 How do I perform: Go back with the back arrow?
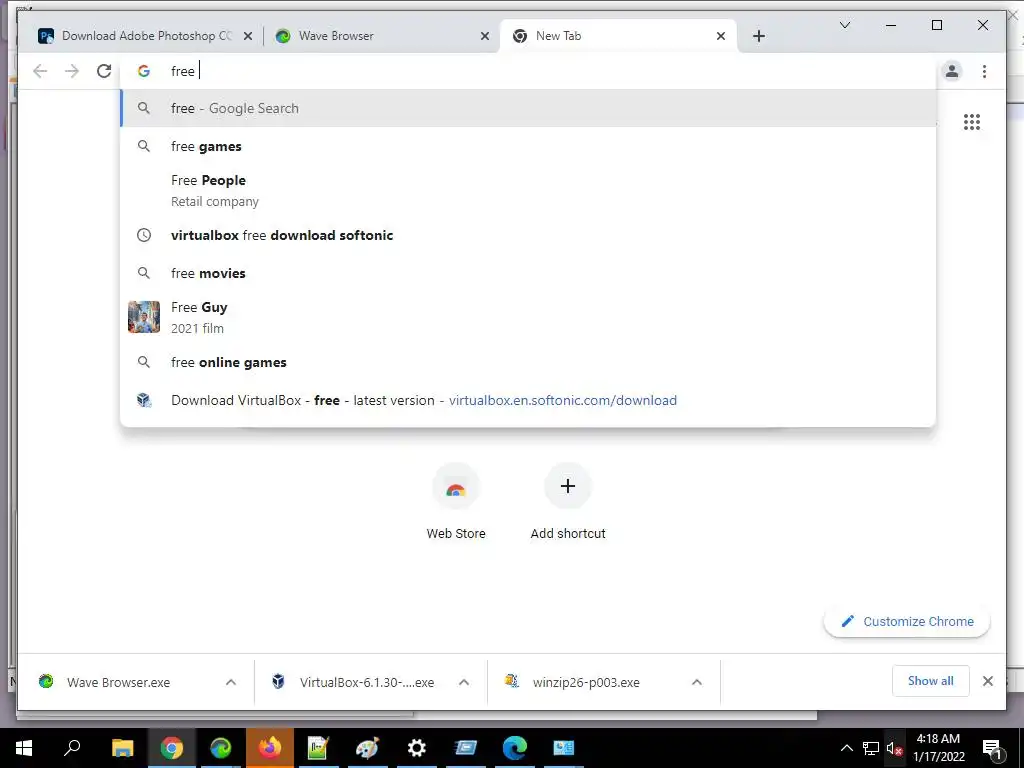[40, 71]
